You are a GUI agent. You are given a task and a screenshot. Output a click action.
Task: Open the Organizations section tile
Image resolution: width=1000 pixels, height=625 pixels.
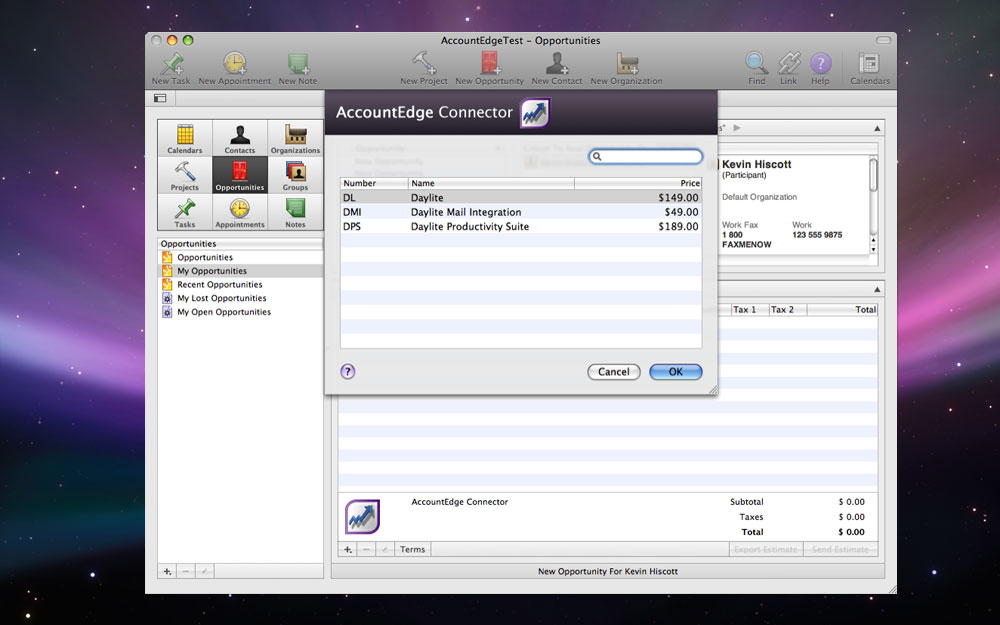(295, 138)
